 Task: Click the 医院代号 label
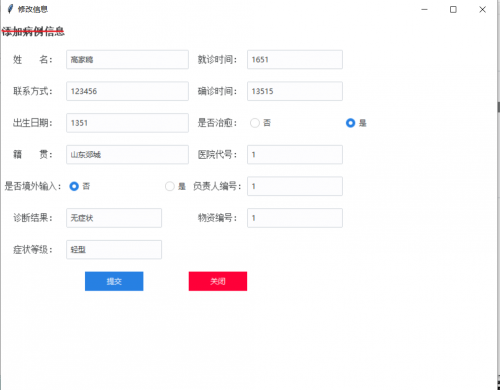tap(217, 154)
